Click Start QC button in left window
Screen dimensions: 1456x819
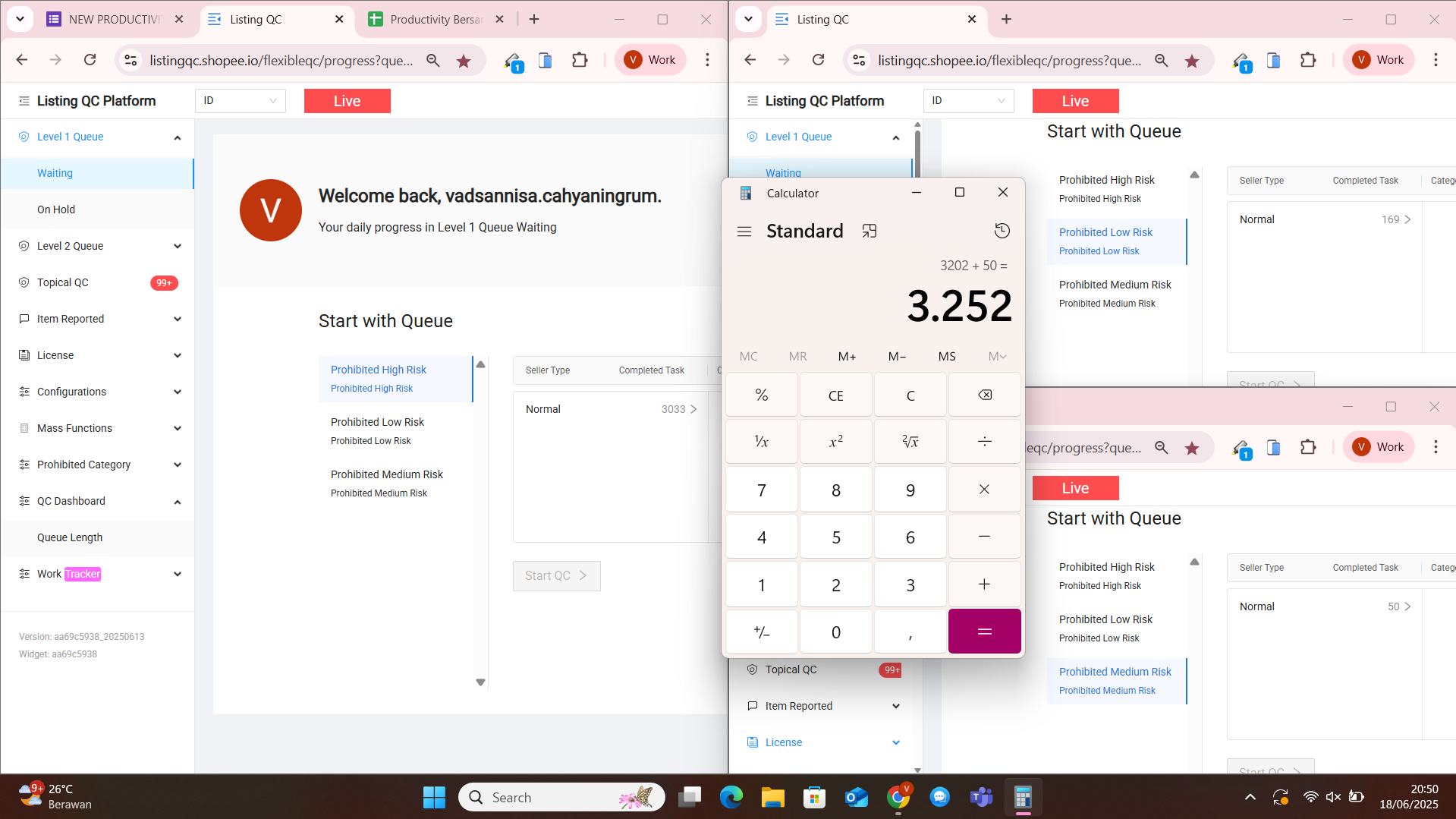pos(556,575)
